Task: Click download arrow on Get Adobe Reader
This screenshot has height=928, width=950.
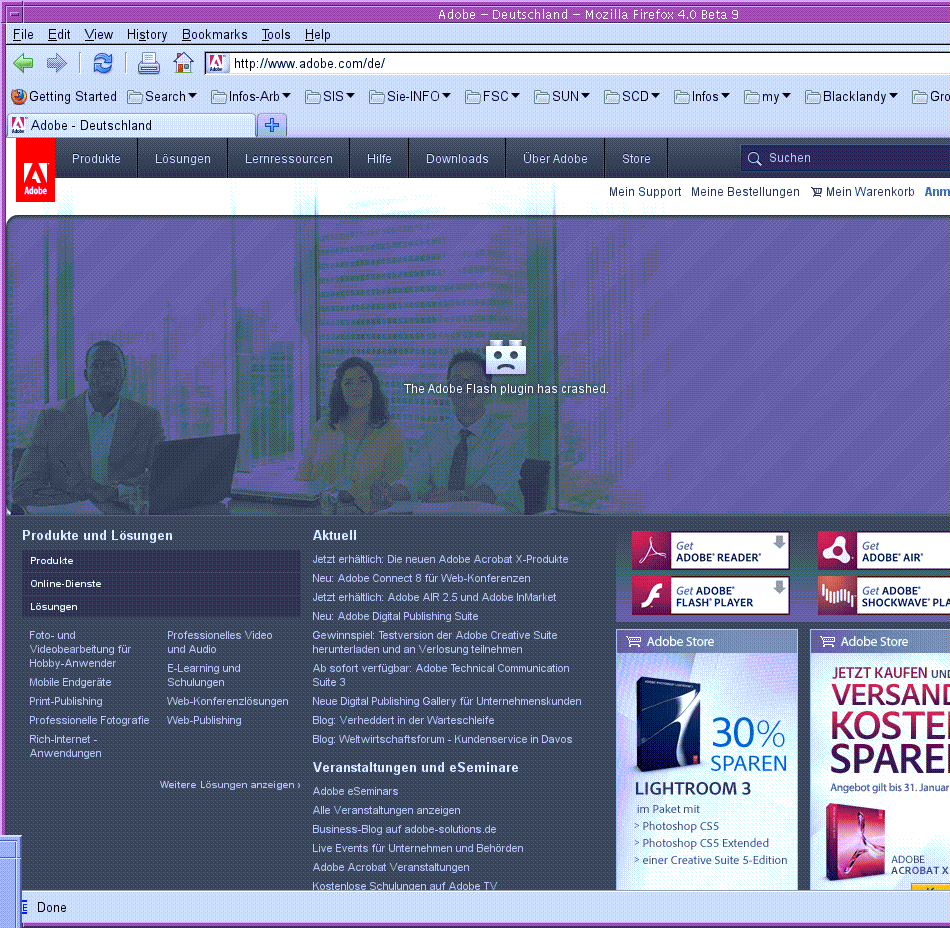Action: tap(779, 542)
